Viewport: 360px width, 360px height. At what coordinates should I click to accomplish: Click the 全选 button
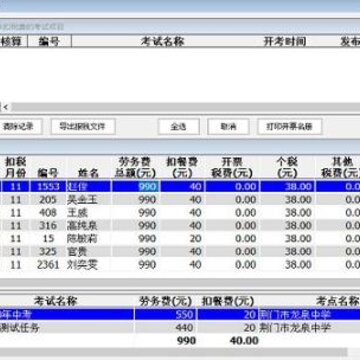point(179,127)
